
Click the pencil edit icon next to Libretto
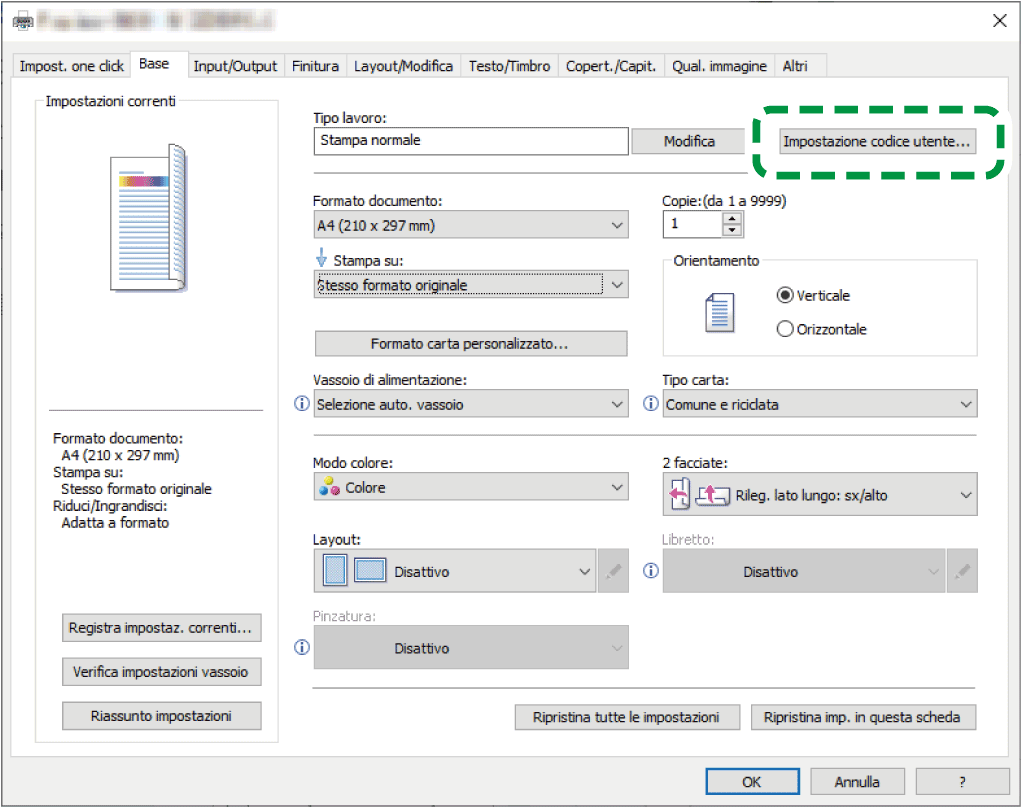pos(962,571)
